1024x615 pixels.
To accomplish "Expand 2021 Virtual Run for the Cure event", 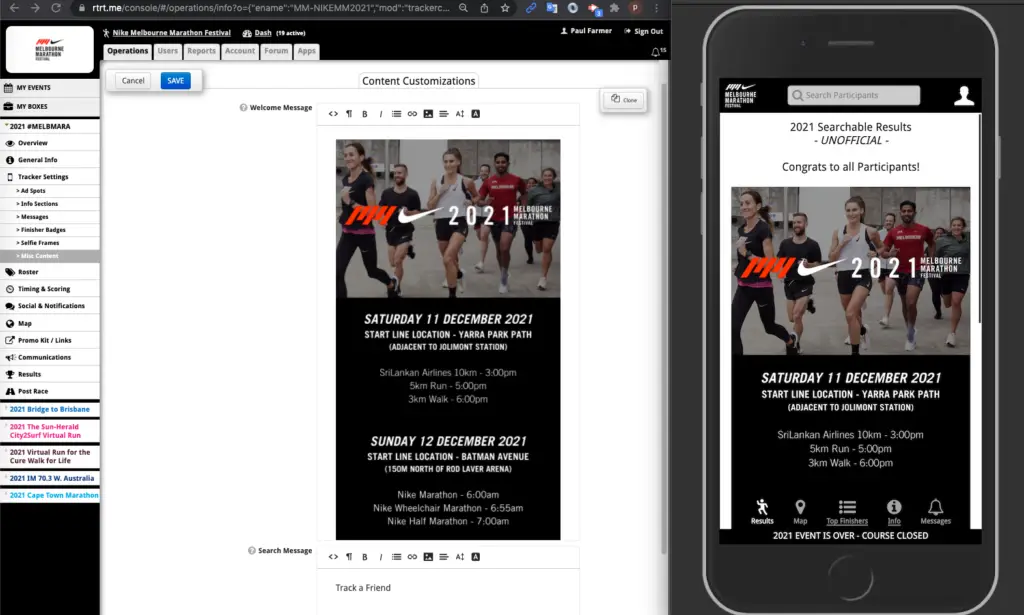I will click(x=50, y=456).
